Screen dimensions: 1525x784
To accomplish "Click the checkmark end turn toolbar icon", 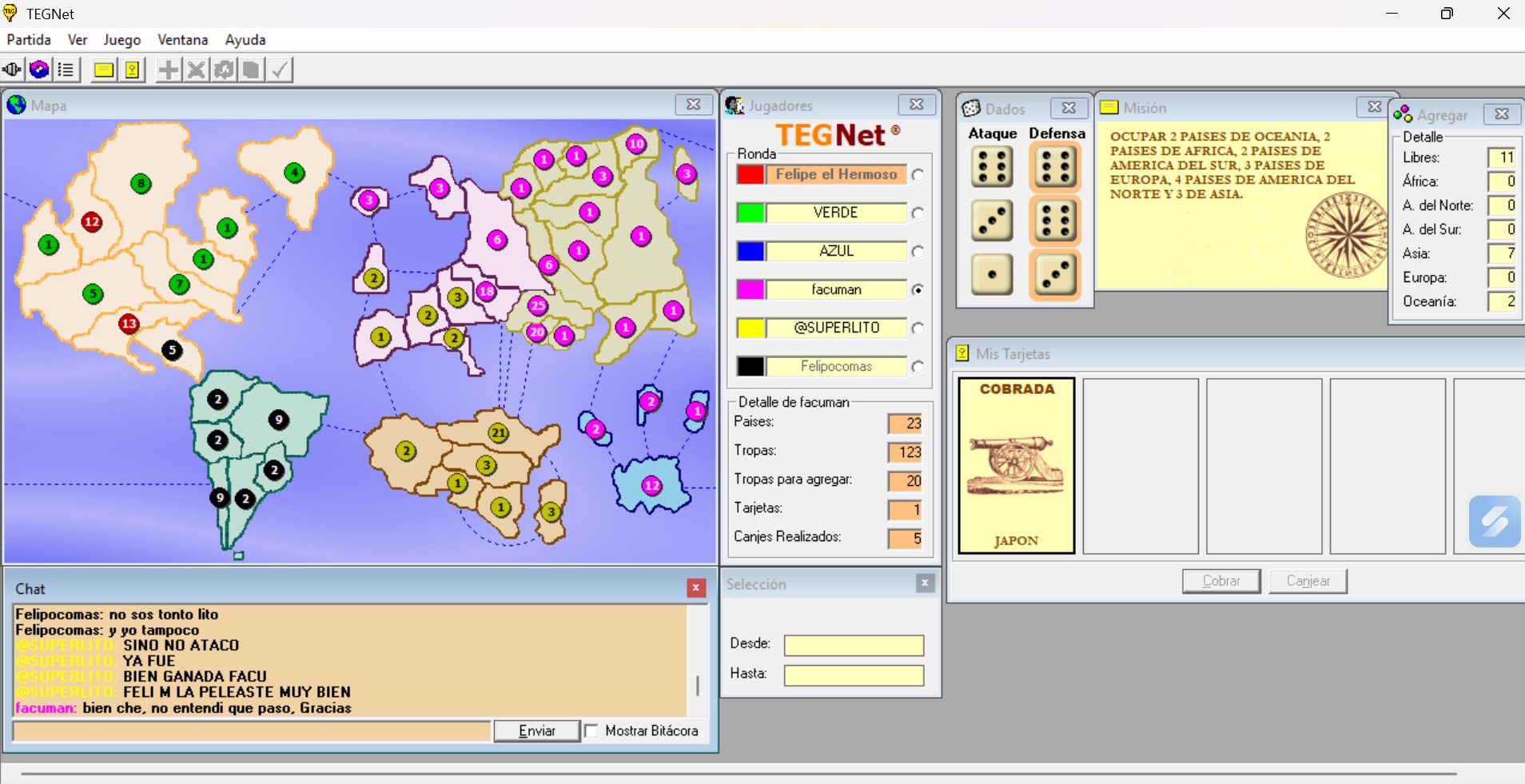I will point(279,70).
